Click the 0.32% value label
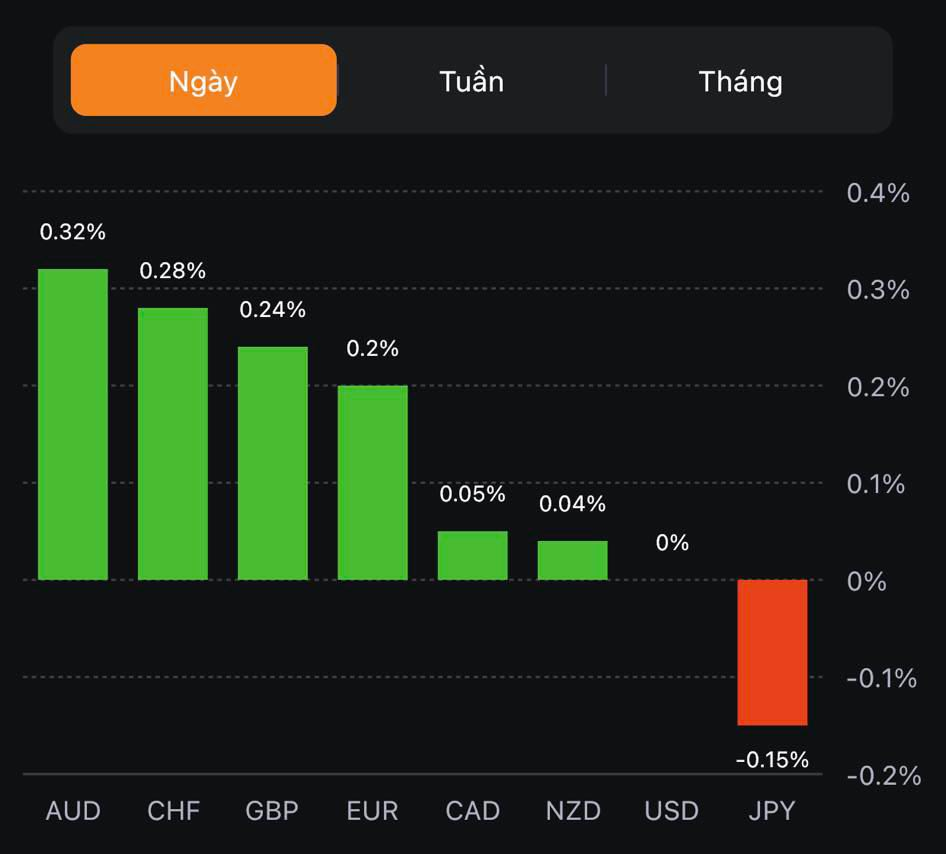 pos(72,232)
